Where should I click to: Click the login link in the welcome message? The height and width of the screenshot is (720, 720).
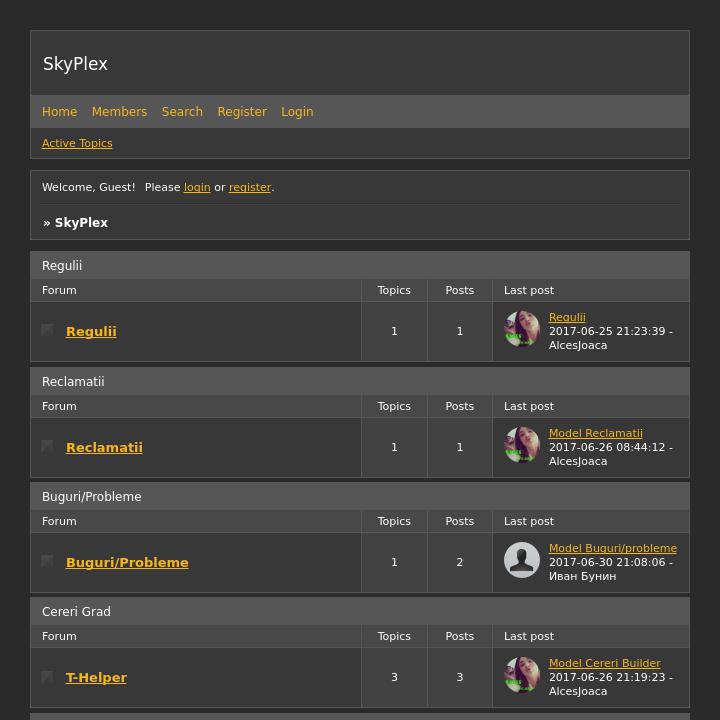pos(197,187)
